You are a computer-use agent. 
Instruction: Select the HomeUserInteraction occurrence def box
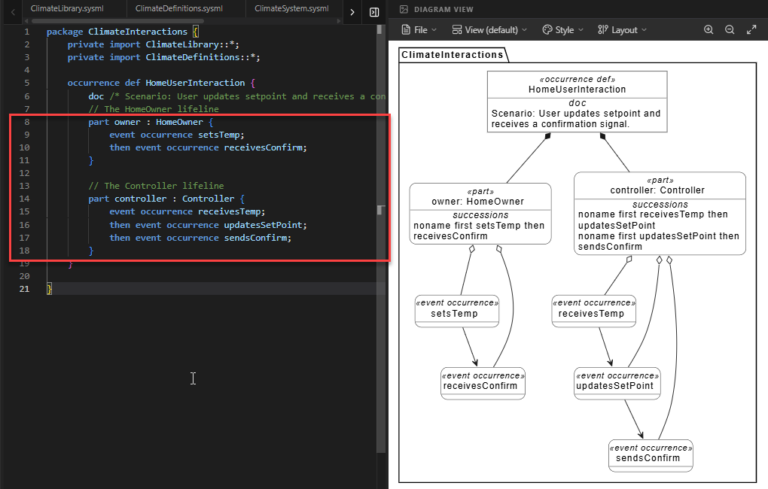pos(577,101)
